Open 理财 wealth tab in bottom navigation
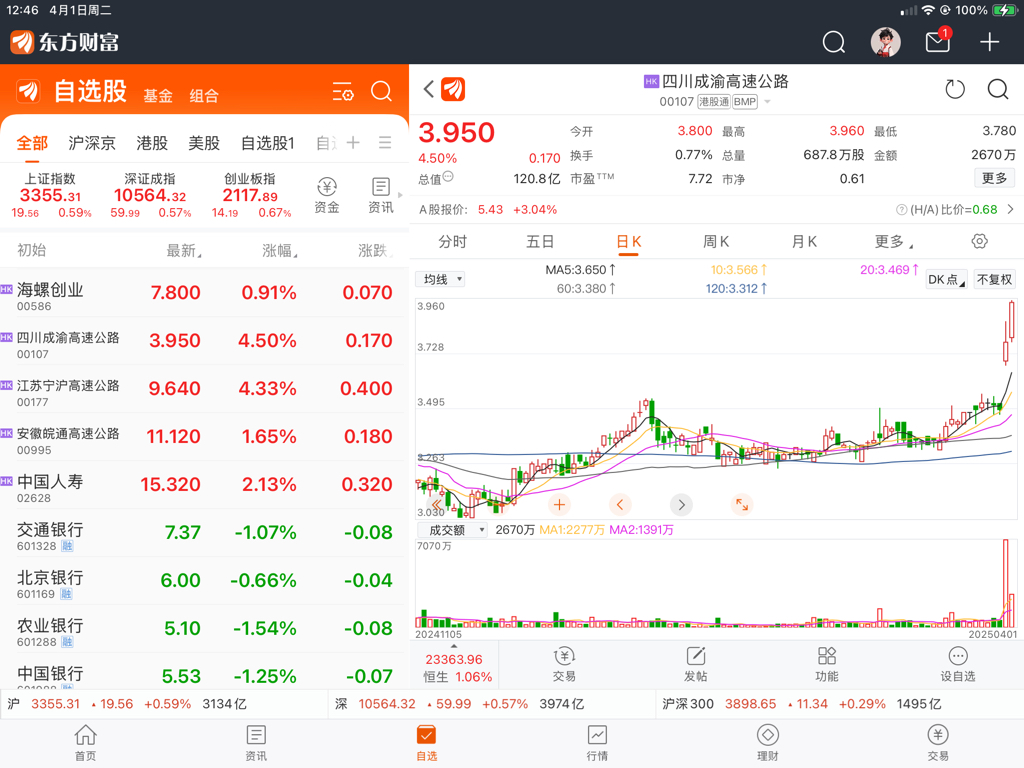The image size is (1024, 768). coord(767,743)
